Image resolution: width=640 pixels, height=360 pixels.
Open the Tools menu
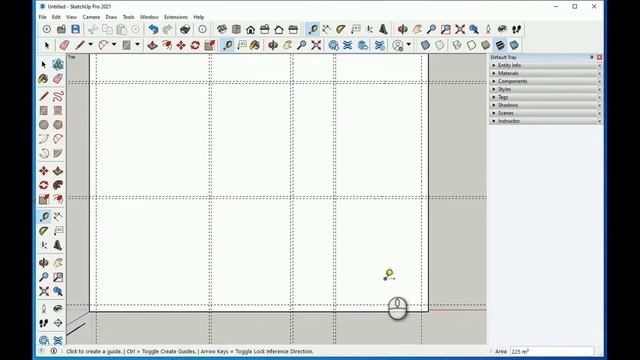[128, 17]
